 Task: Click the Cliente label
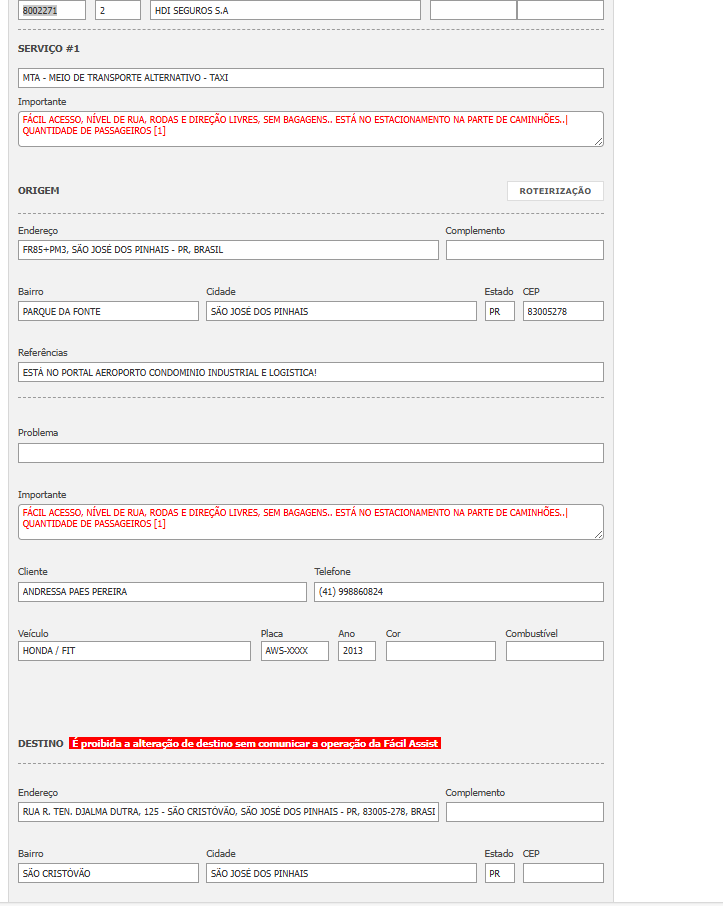click(33, 571)
